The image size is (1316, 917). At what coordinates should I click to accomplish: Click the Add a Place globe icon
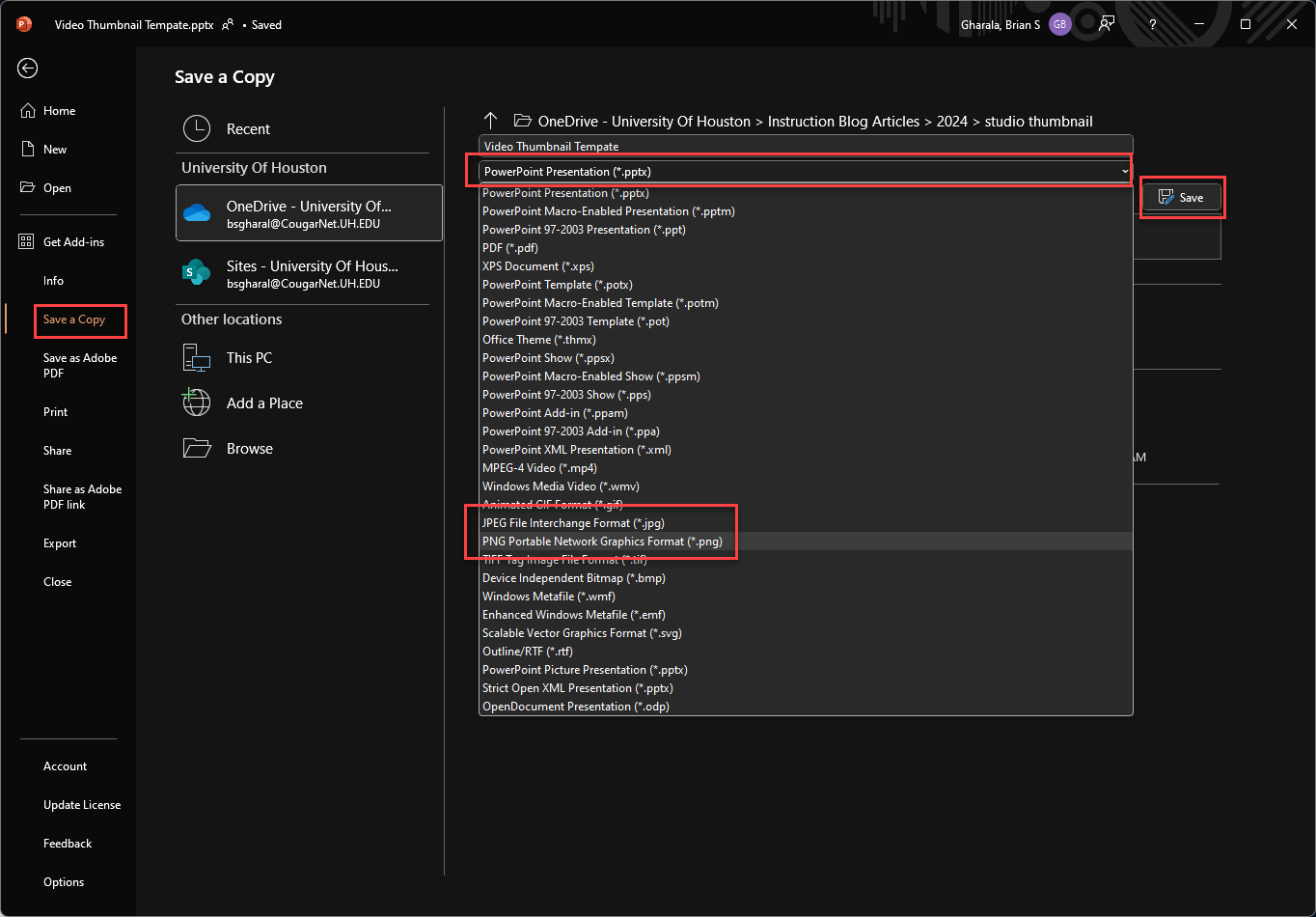(197, 403)
